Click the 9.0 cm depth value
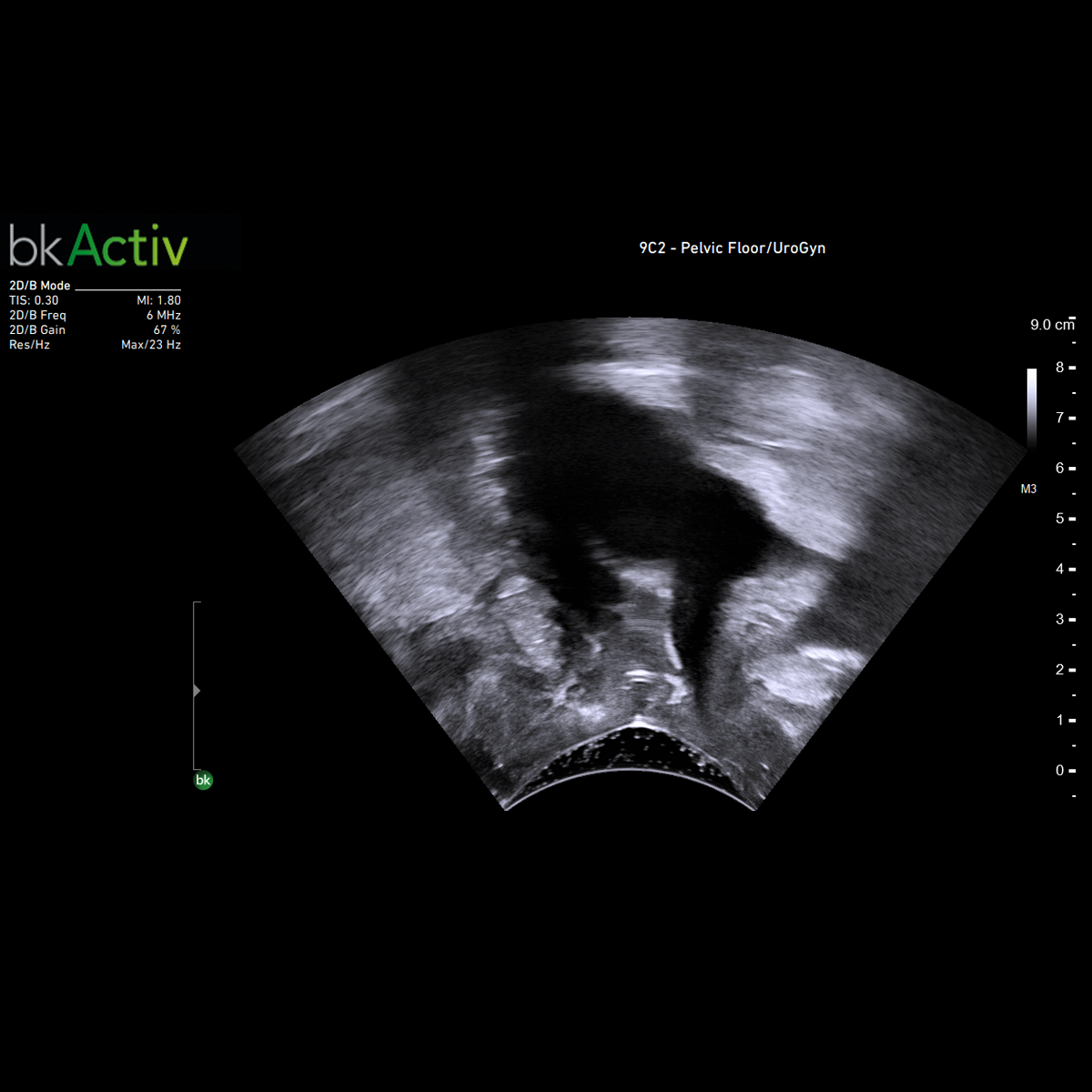Viewport: 1092px width, 1092px height. [x=1052, y=325]
